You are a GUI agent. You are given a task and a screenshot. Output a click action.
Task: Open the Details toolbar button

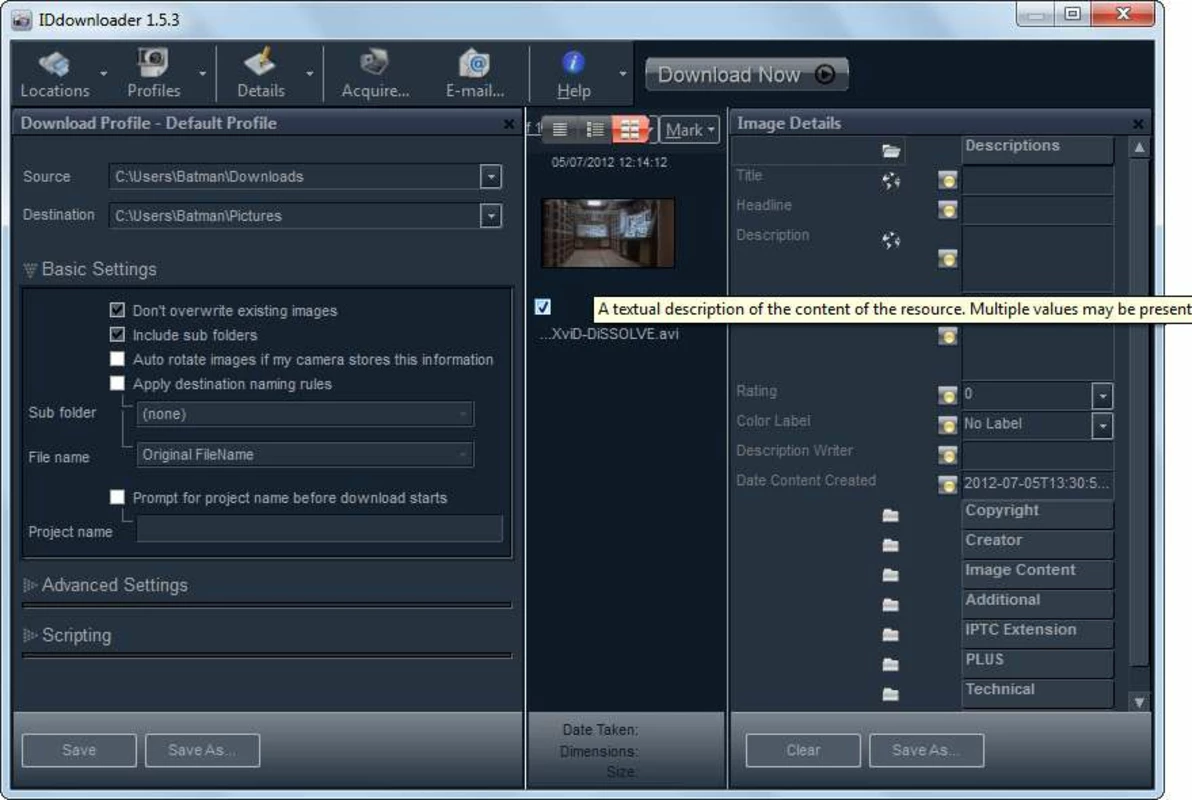pos(261,75)
